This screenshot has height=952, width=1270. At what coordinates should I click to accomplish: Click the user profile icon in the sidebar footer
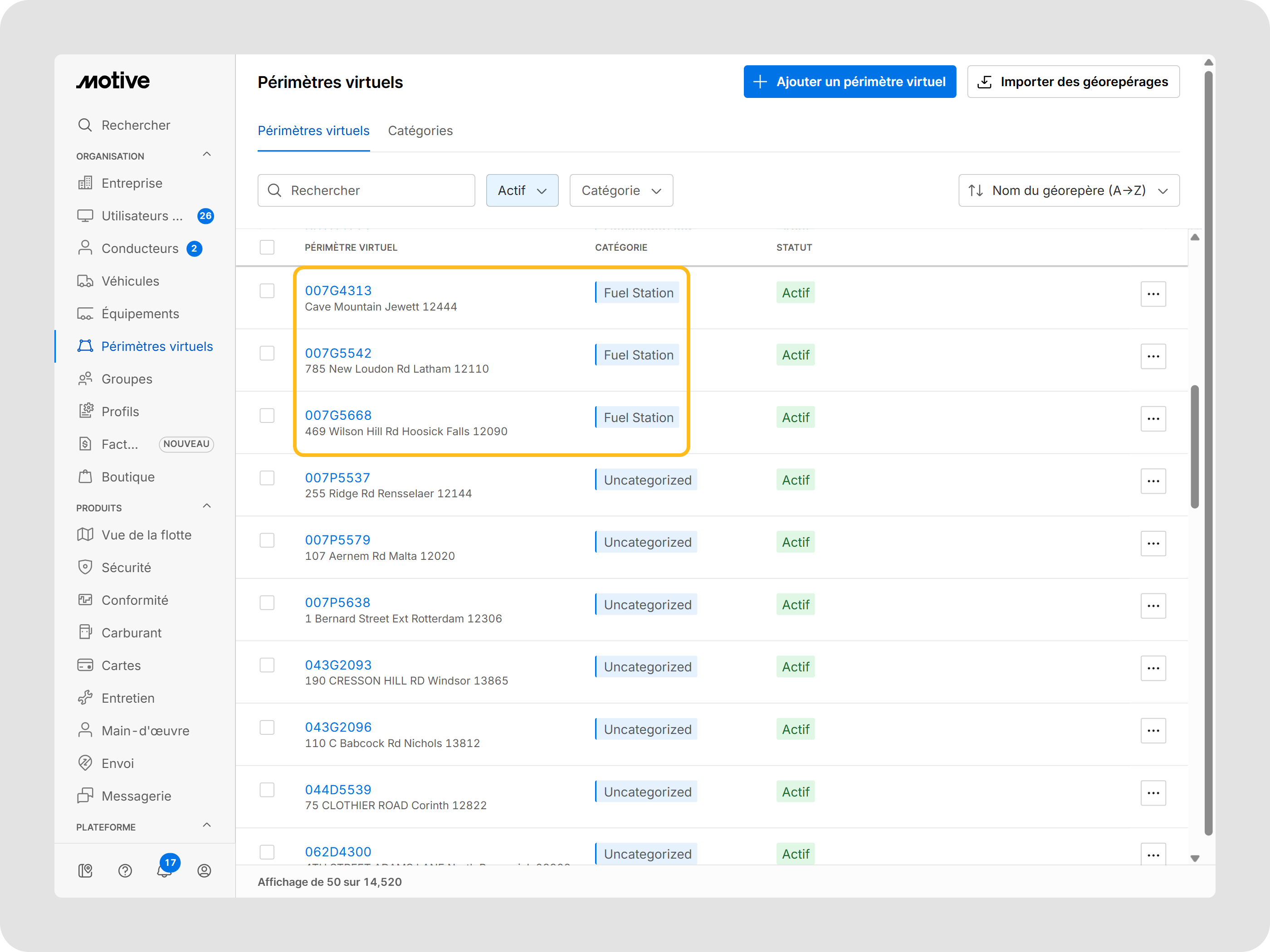coord(205,870)
